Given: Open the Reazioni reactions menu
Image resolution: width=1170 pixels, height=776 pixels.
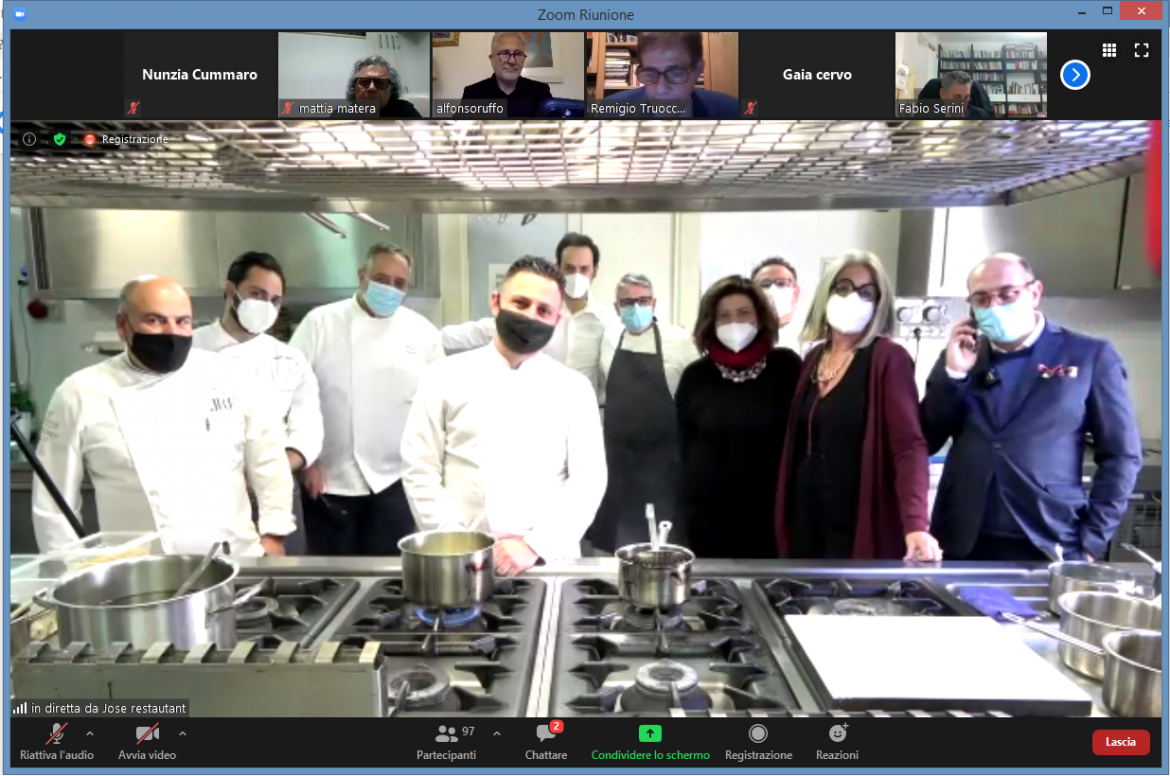Looking at the screenshot, I should 837,742.
